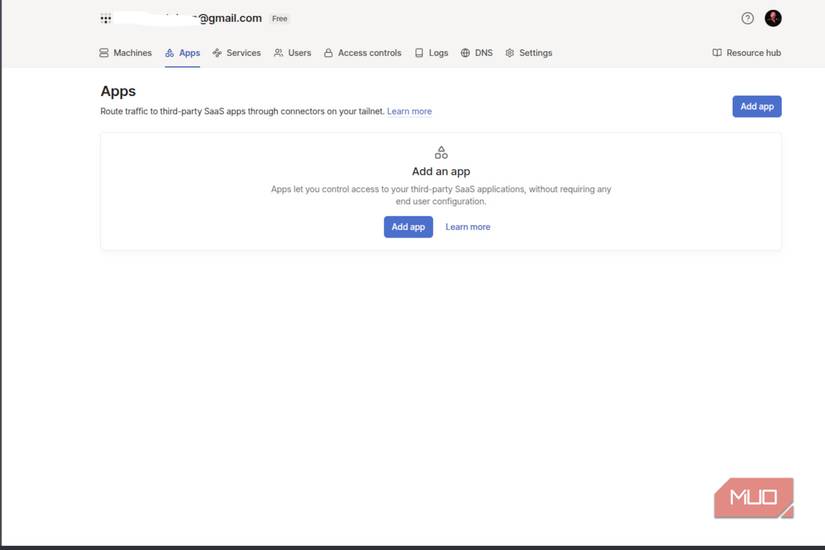
Task: Click the Resource hub book icon
Action: point(717,53)
